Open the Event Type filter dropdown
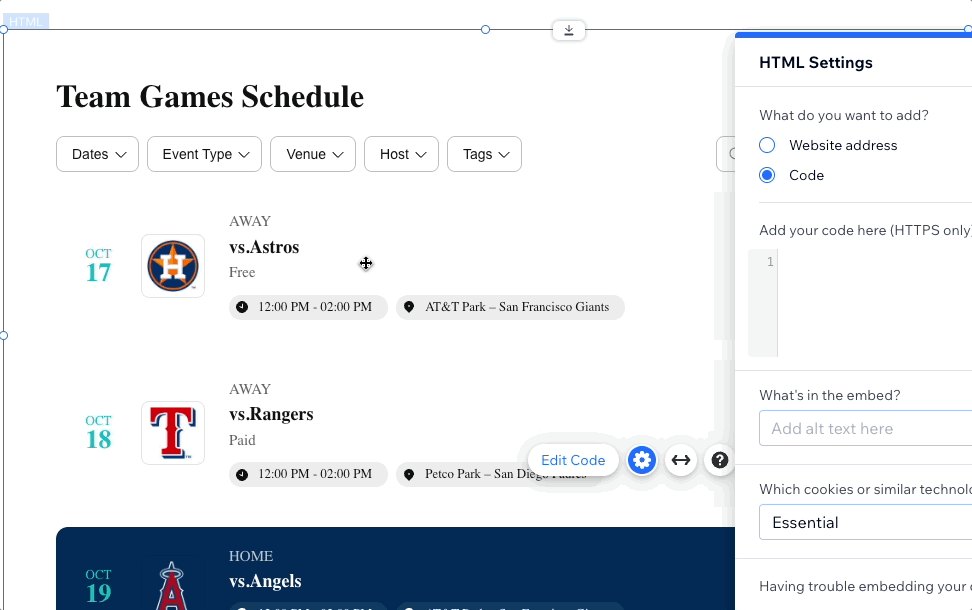Viewport: 972px width, 610px height. [205, 154]
